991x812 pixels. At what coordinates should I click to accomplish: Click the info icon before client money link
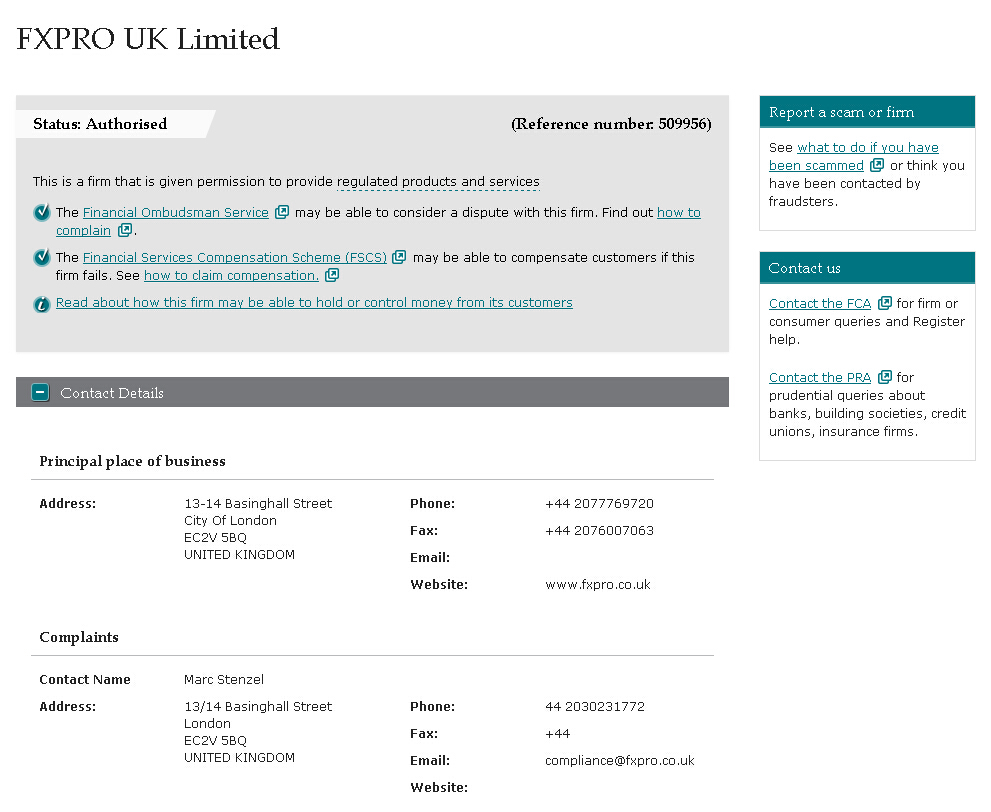(x=42, y=303)
